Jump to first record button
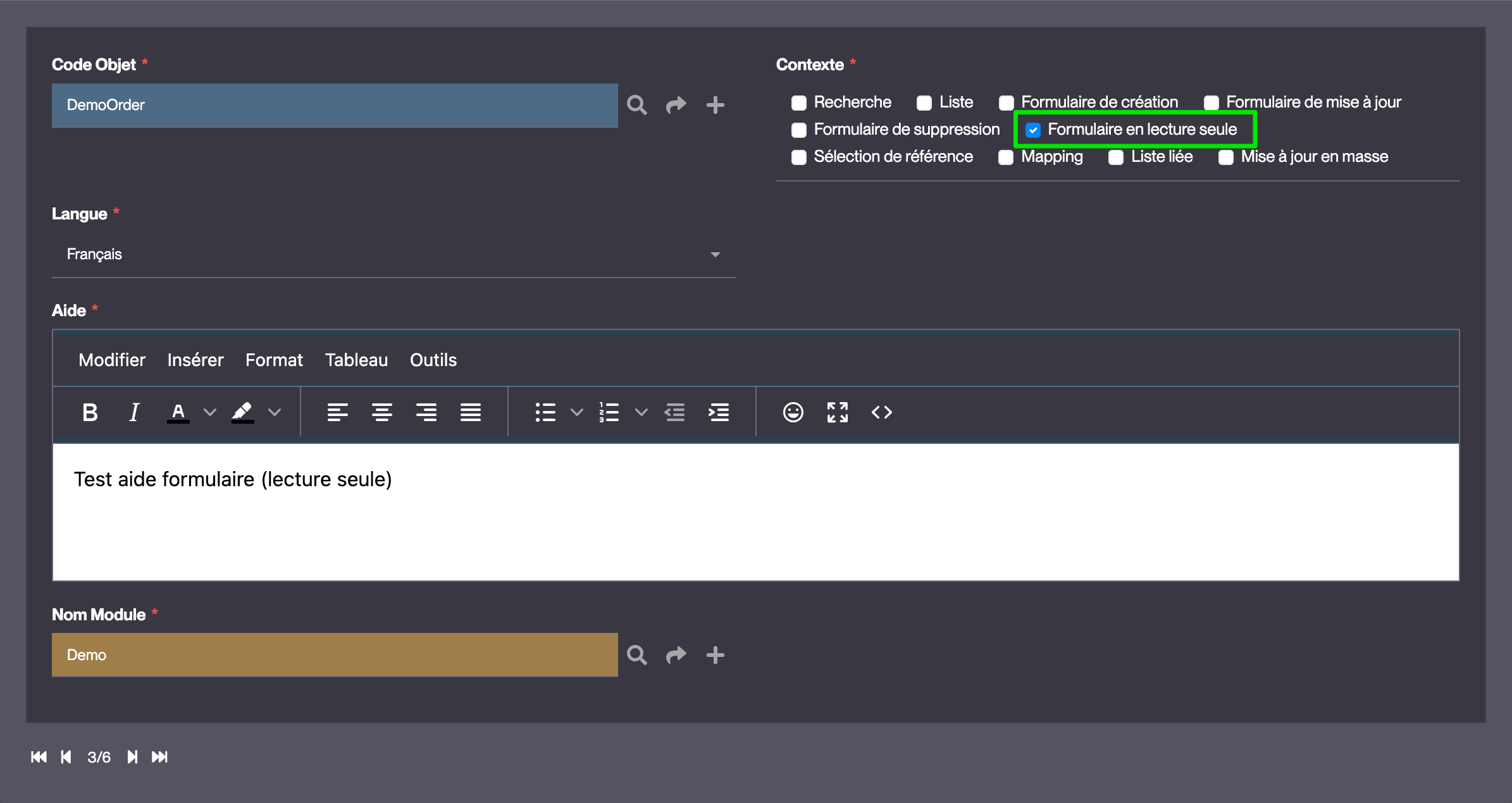Screen dimensions: 1512x803 click(39, 757)
